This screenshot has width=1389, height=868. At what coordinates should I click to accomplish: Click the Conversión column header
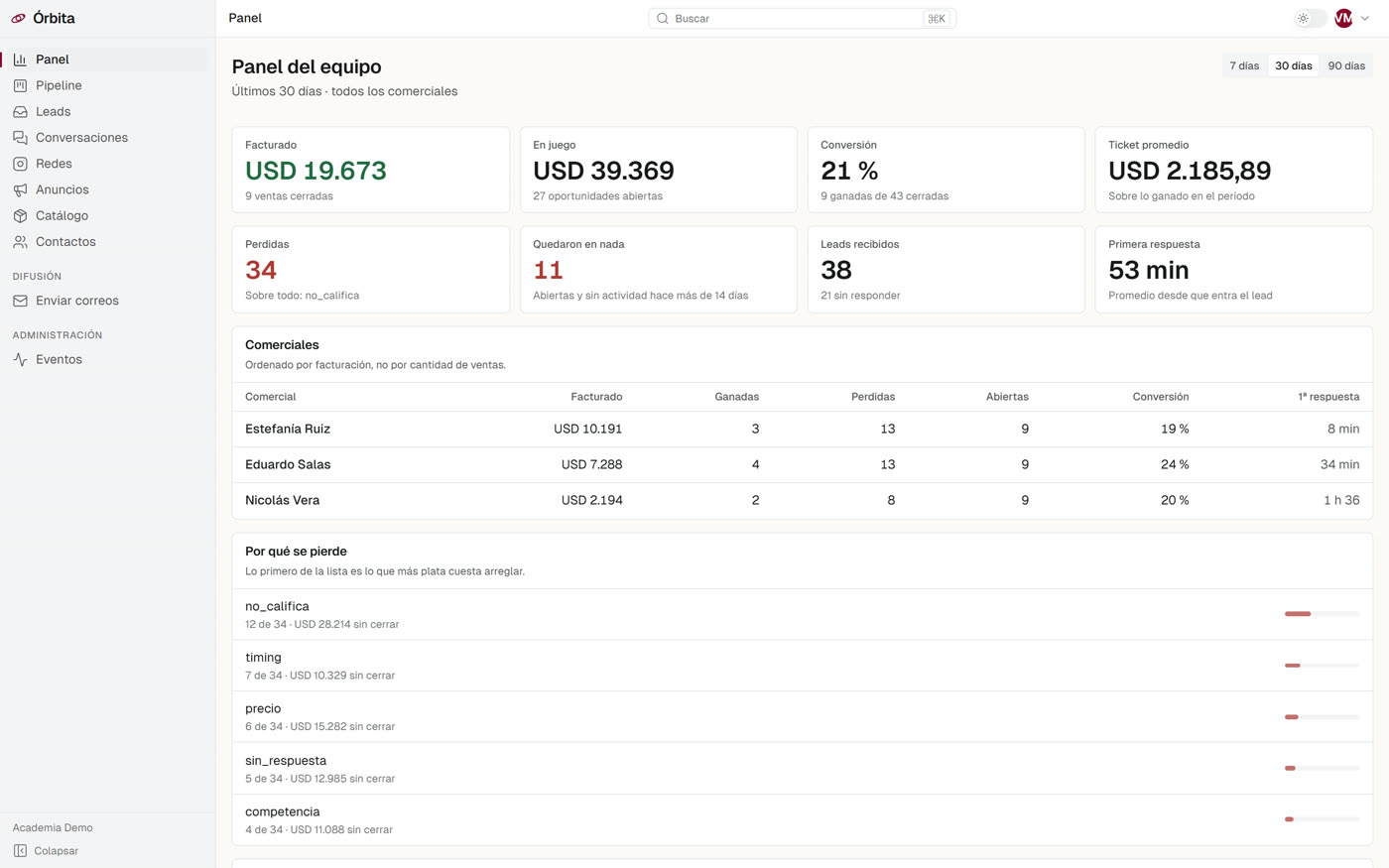click(x=1161, y=397)
